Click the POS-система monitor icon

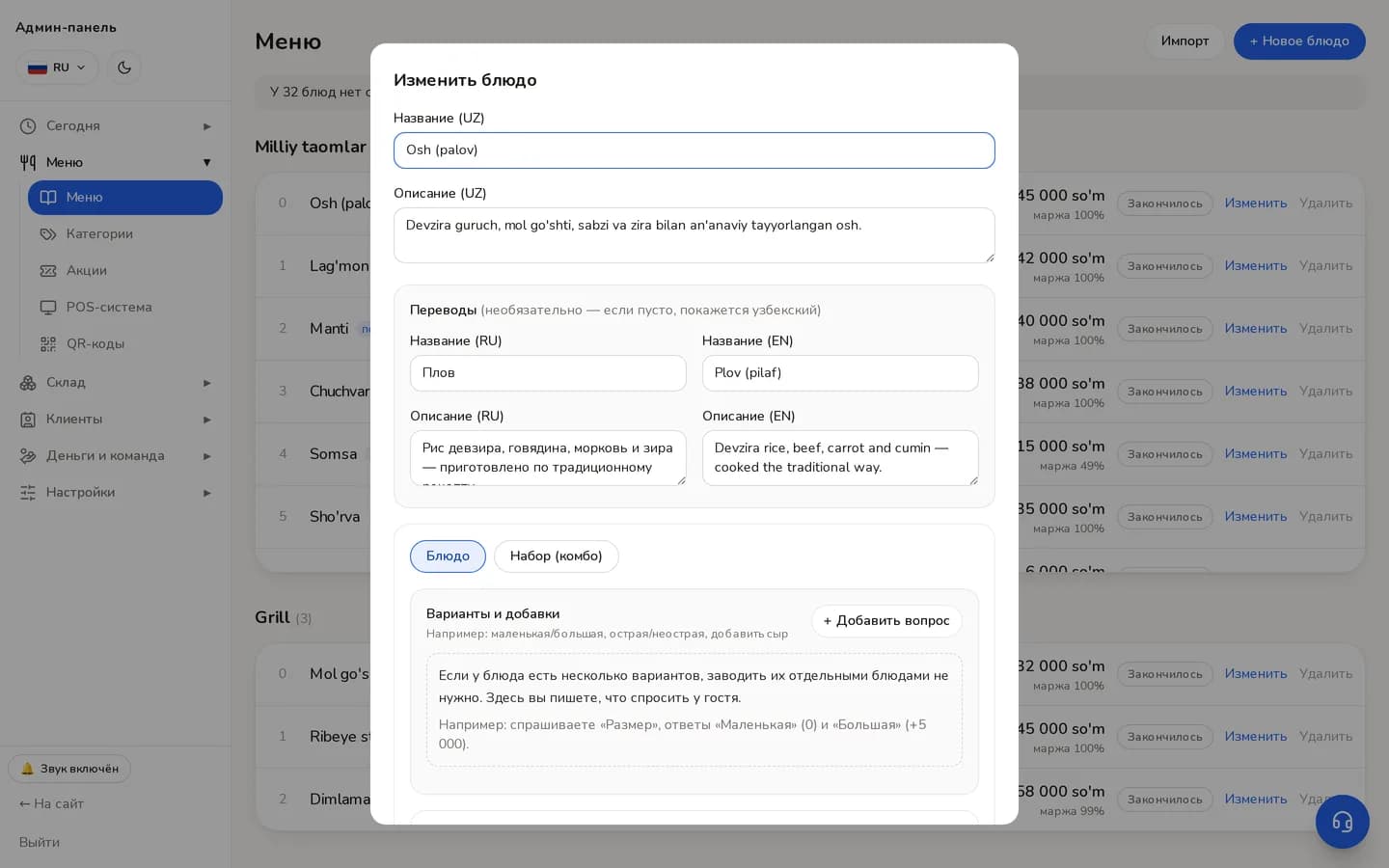pyautogui.click(x=48, y=308)
